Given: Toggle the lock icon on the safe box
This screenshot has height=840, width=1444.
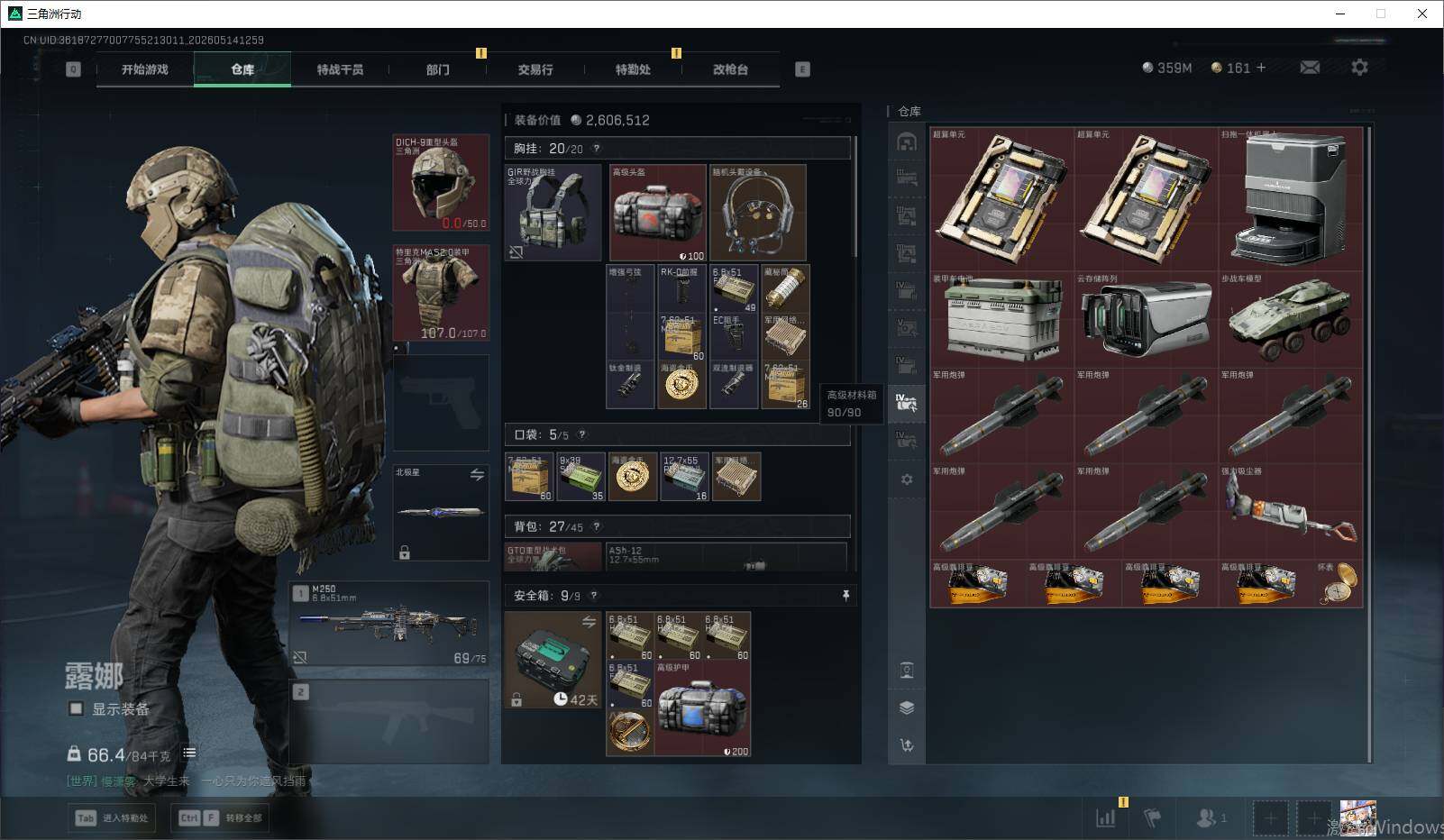Looking at the screenshot, I should 516,699.
